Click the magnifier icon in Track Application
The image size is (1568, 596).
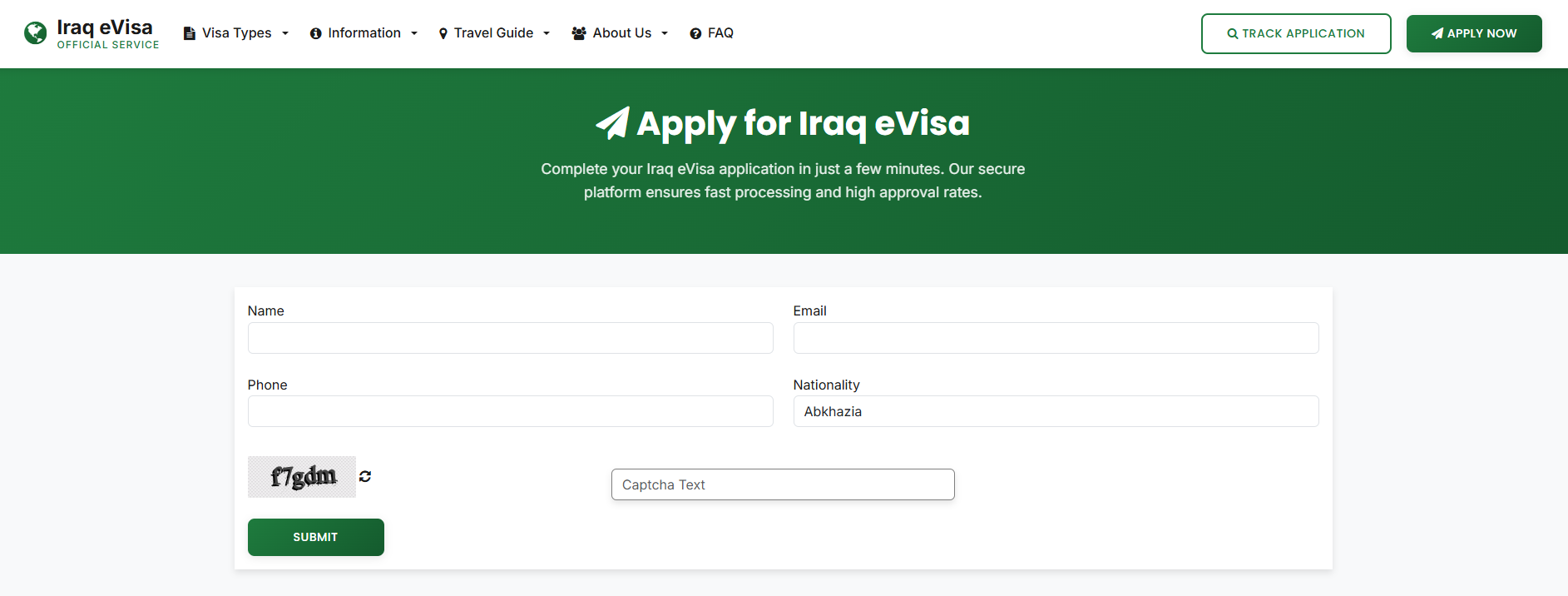[x=1233, y=34]
